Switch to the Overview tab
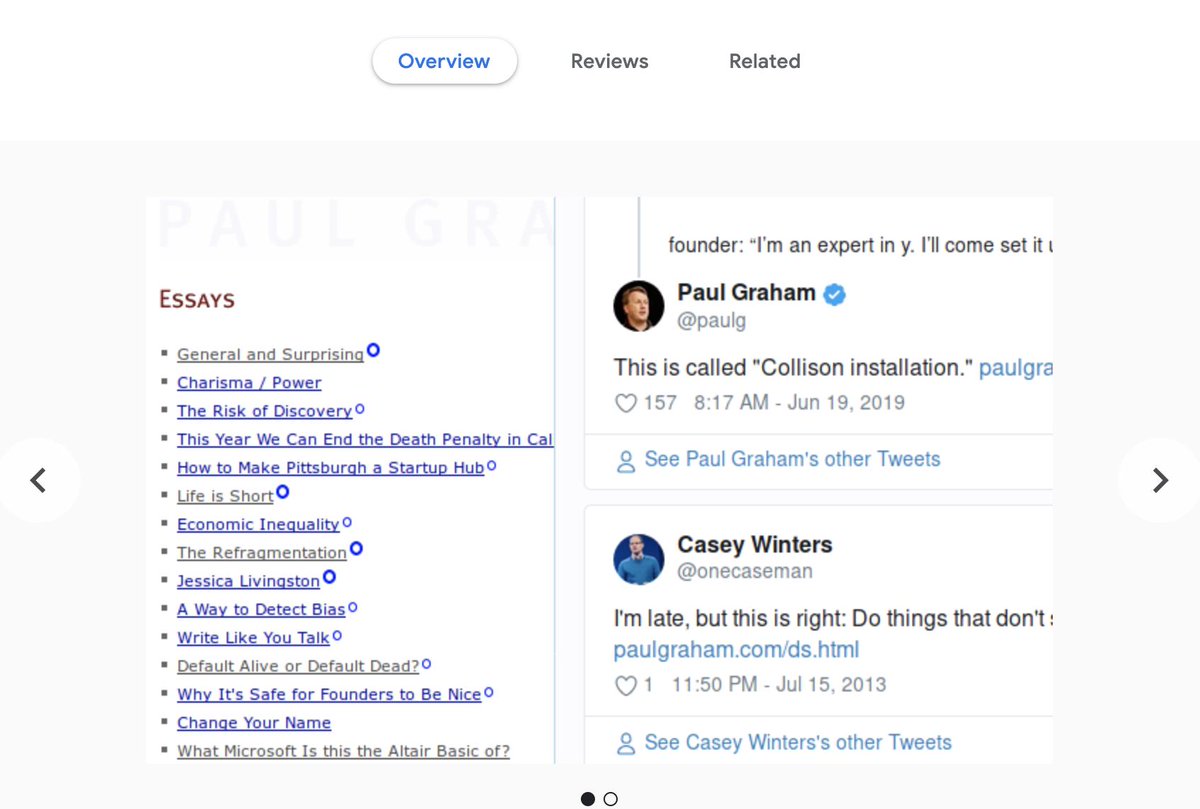 pos(444,61)
